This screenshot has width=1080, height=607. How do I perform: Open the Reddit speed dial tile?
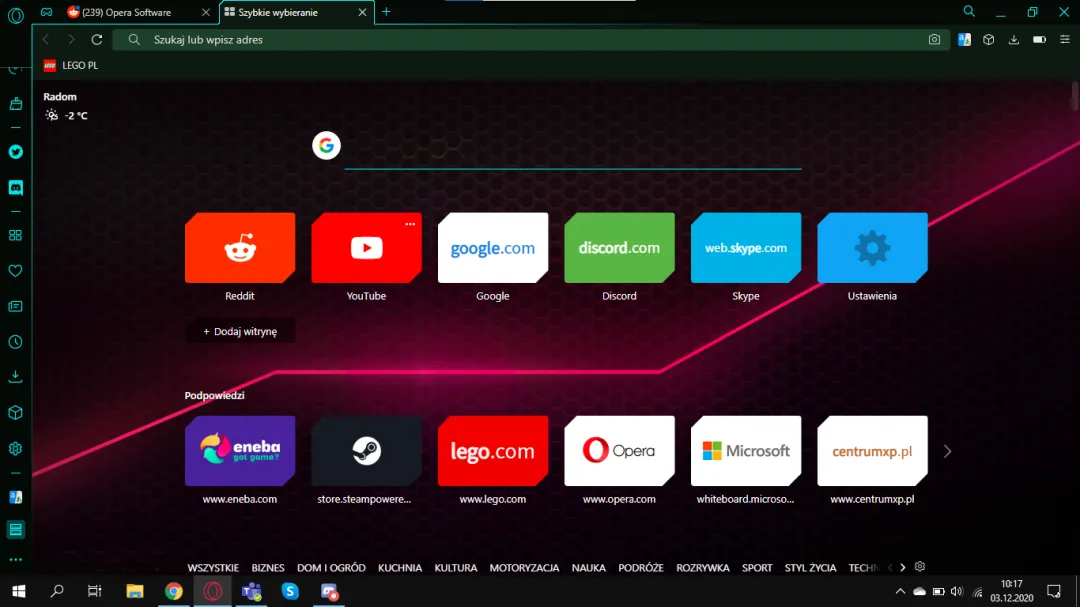pyautogui.click(x=240, y=247)
